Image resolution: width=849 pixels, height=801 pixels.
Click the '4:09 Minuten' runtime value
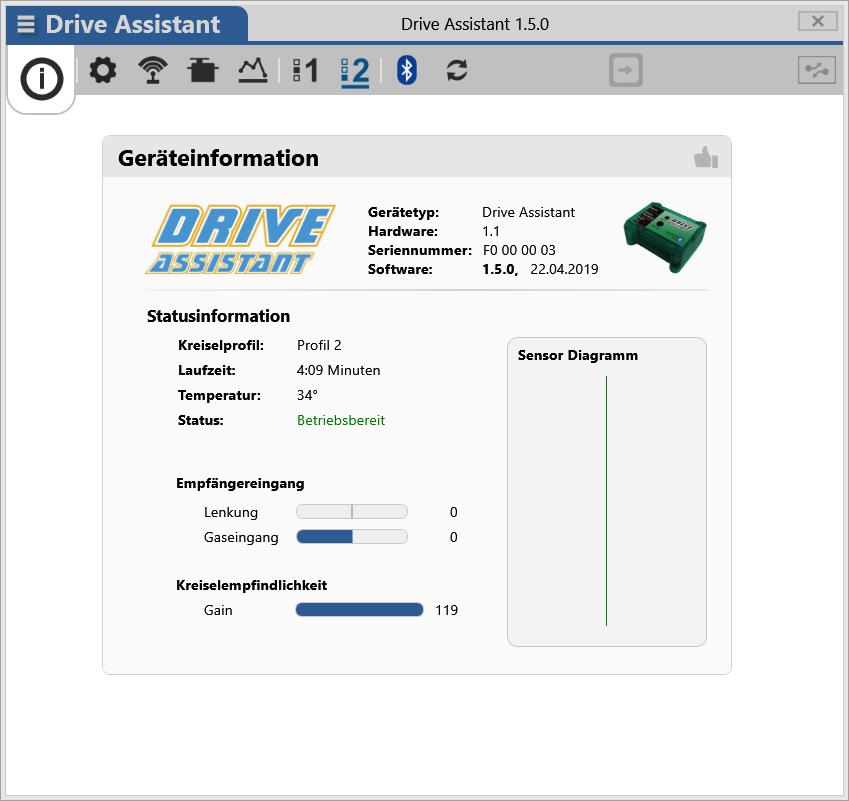338,370
